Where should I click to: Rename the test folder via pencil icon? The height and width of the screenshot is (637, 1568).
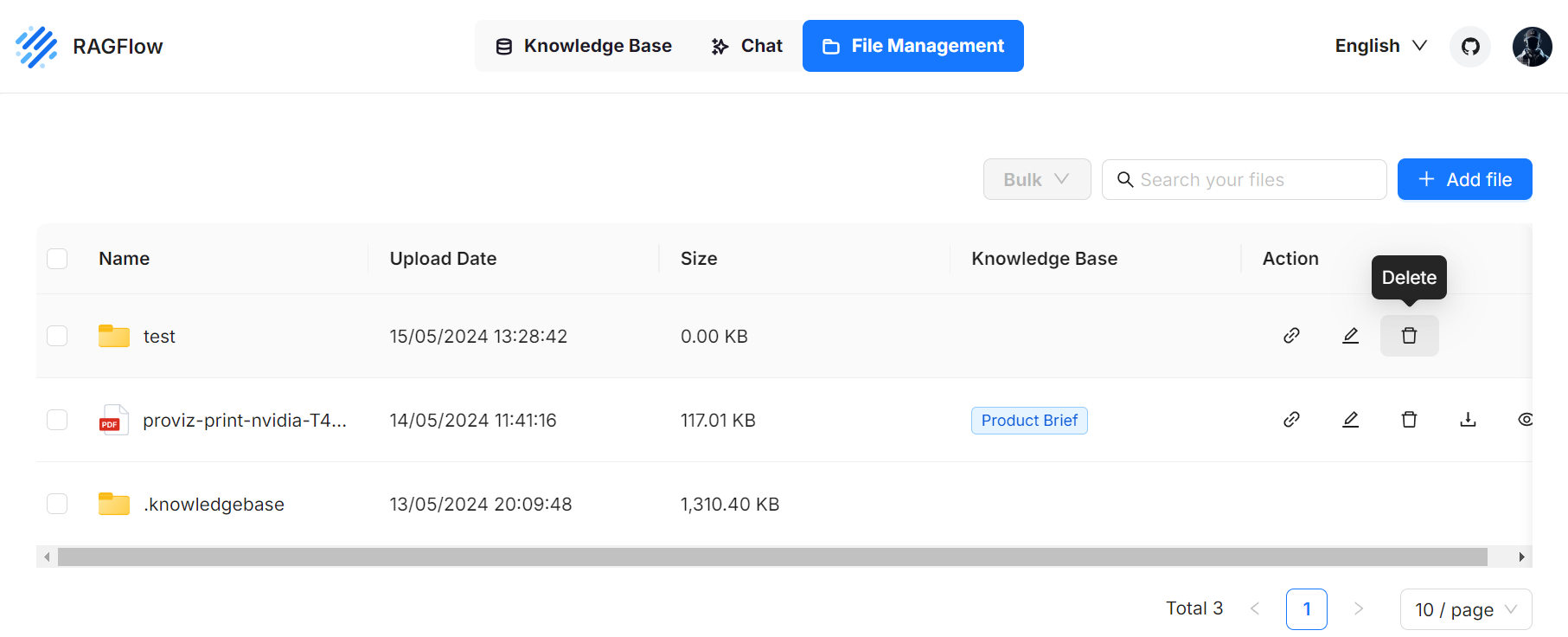1350,336
